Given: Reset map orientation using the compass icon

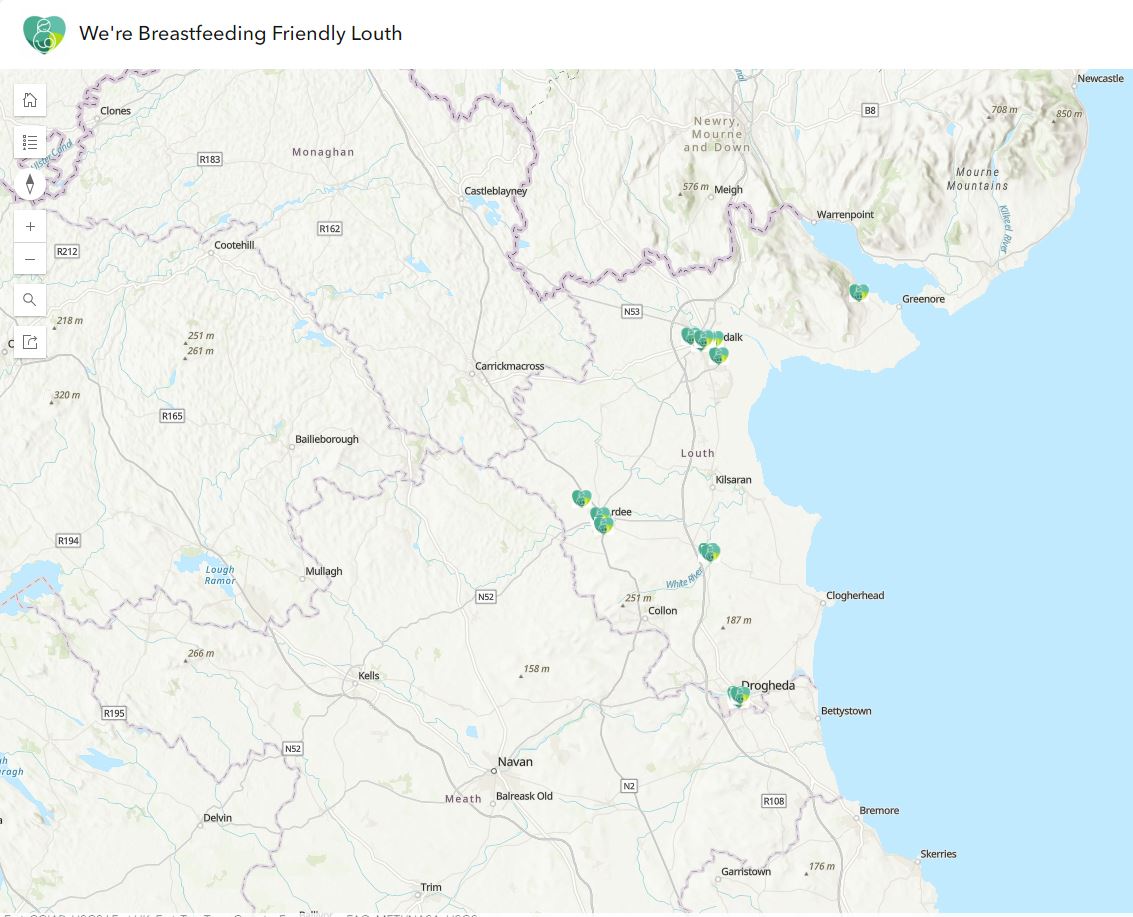Looking at the screenshot, I should coord(30,184).
